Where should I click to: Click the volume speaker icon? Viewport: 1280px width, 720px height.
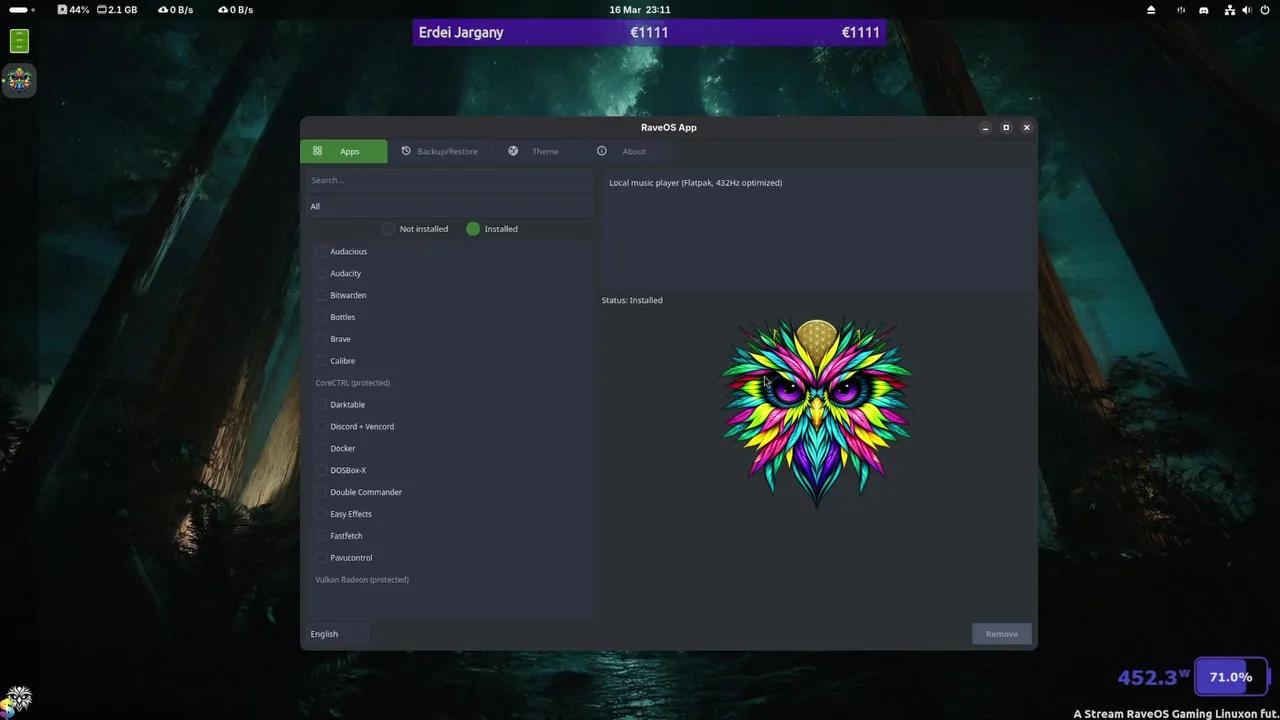(1248, 10)
